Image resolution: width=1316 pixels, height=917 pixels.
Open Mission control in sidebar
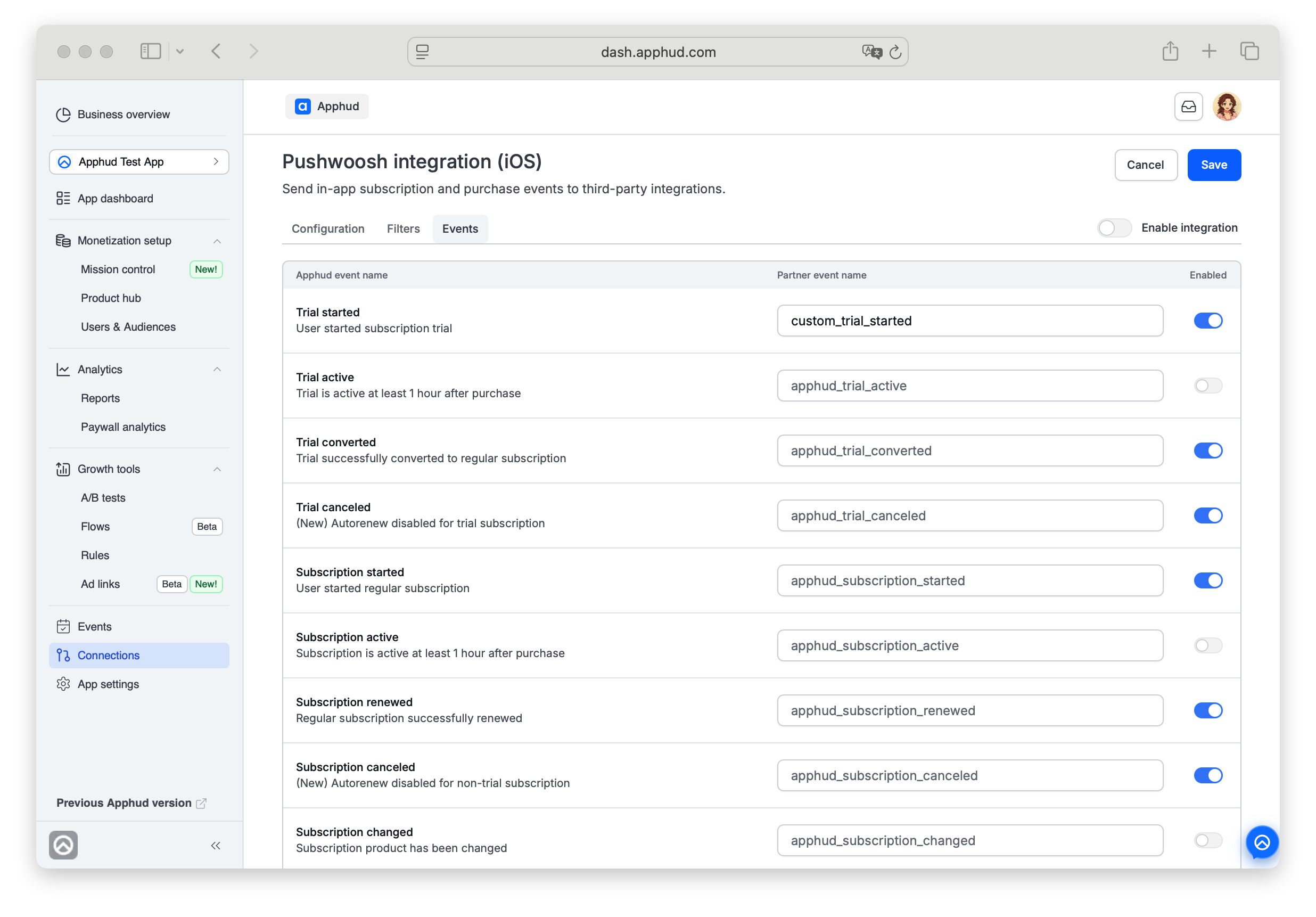(x=118, y=269)
